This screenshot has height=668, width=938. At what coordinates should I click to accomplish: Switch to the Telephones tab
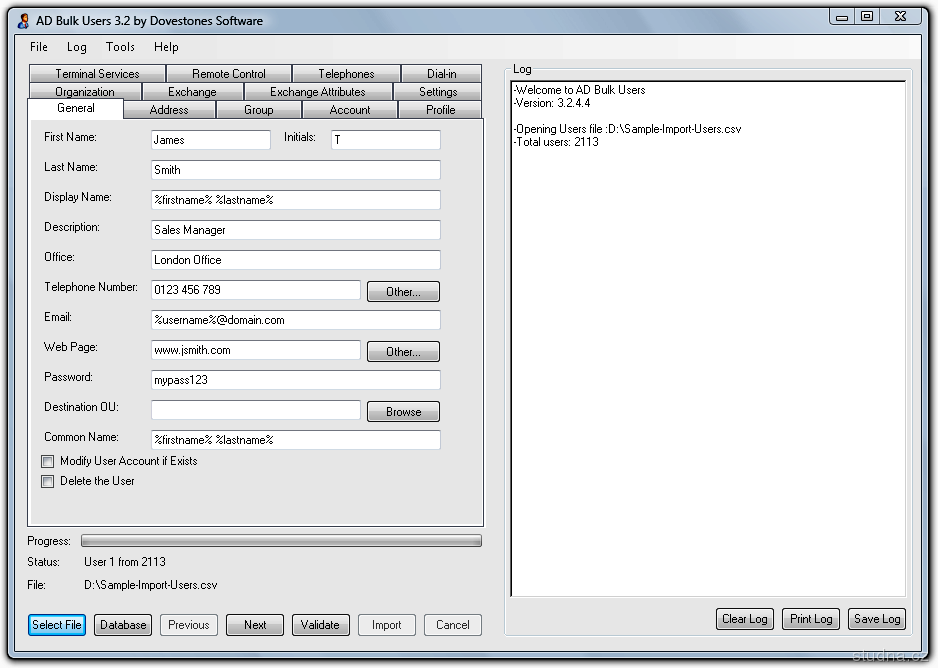pyautogui.click(x=346, y=74)
